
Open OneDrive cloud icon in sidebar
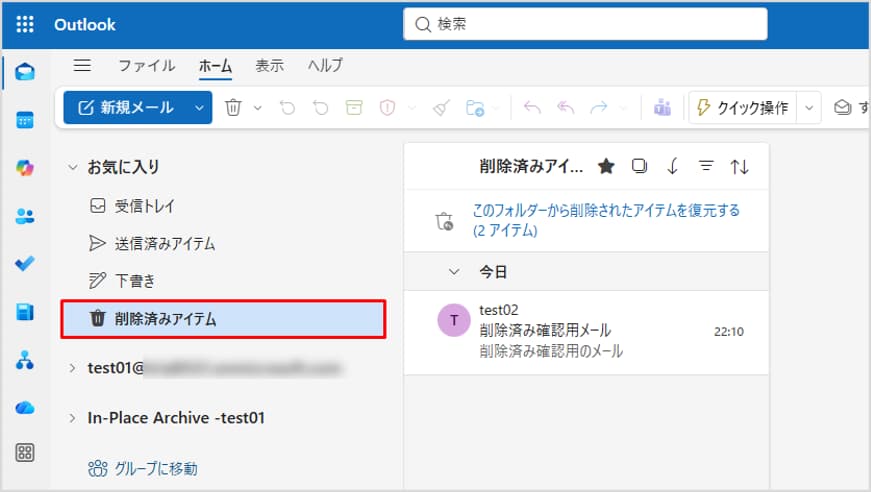[25, 408]
